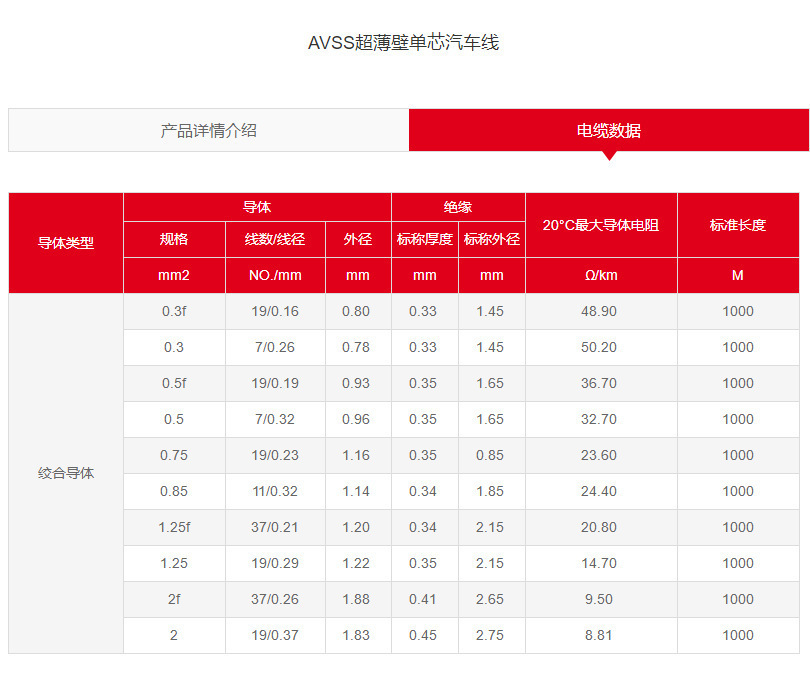Click the 19/0.16 conductor value cell
Screen dimensions: 810x679
click(272, 311)
